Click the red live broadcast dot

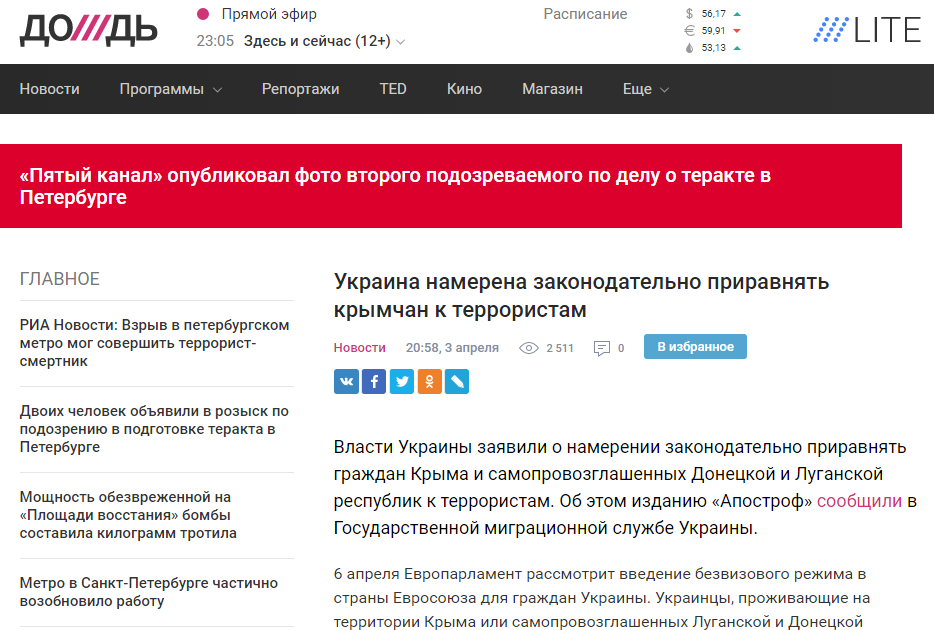click(x=203, y=14)
